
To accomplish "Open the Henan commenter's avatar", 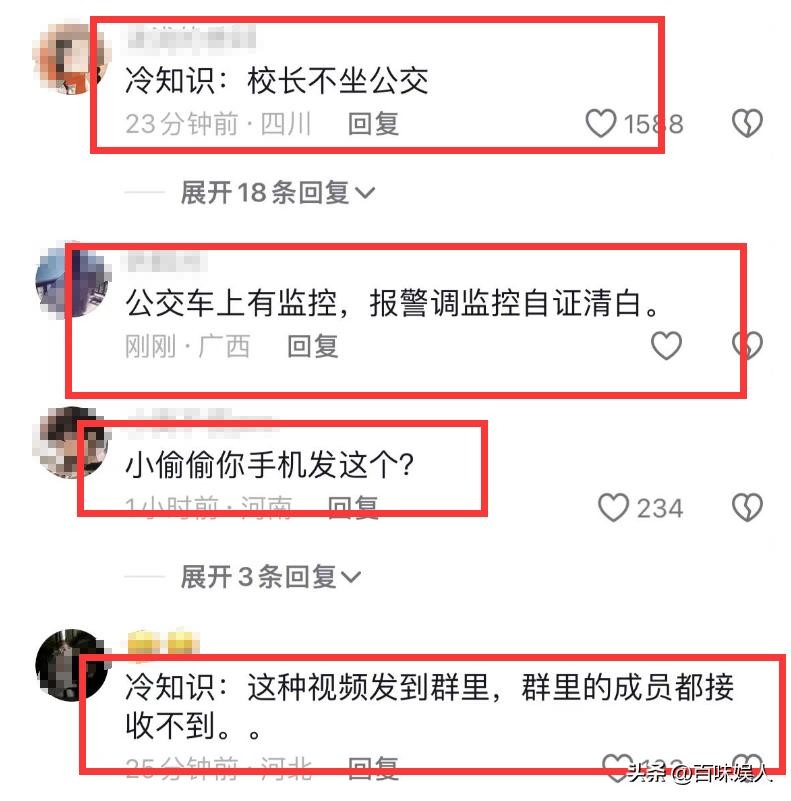I will click(x=71, y=442).
